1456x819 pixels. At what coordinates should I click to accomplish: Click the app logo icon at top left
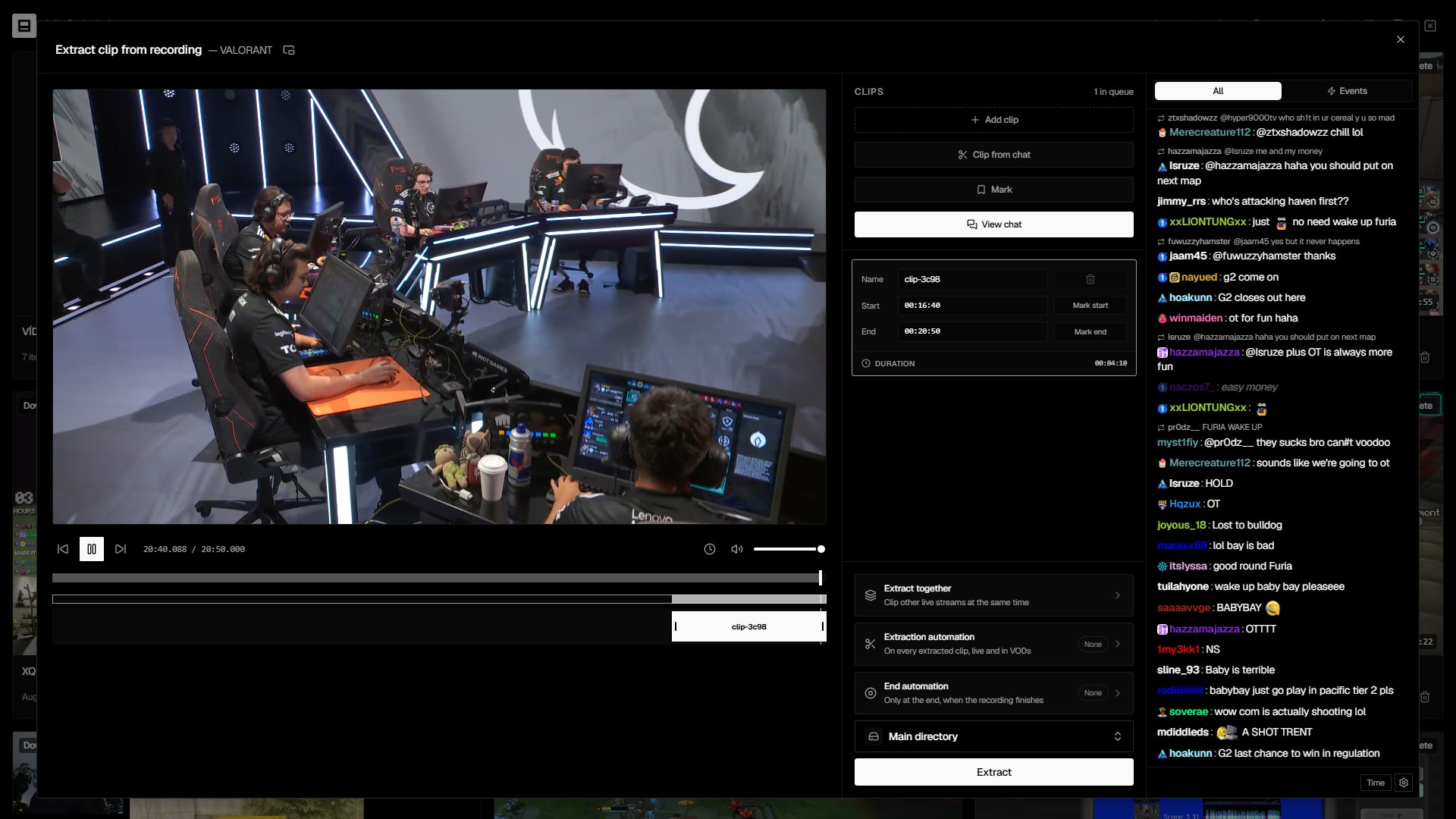(x=24, y=26)
